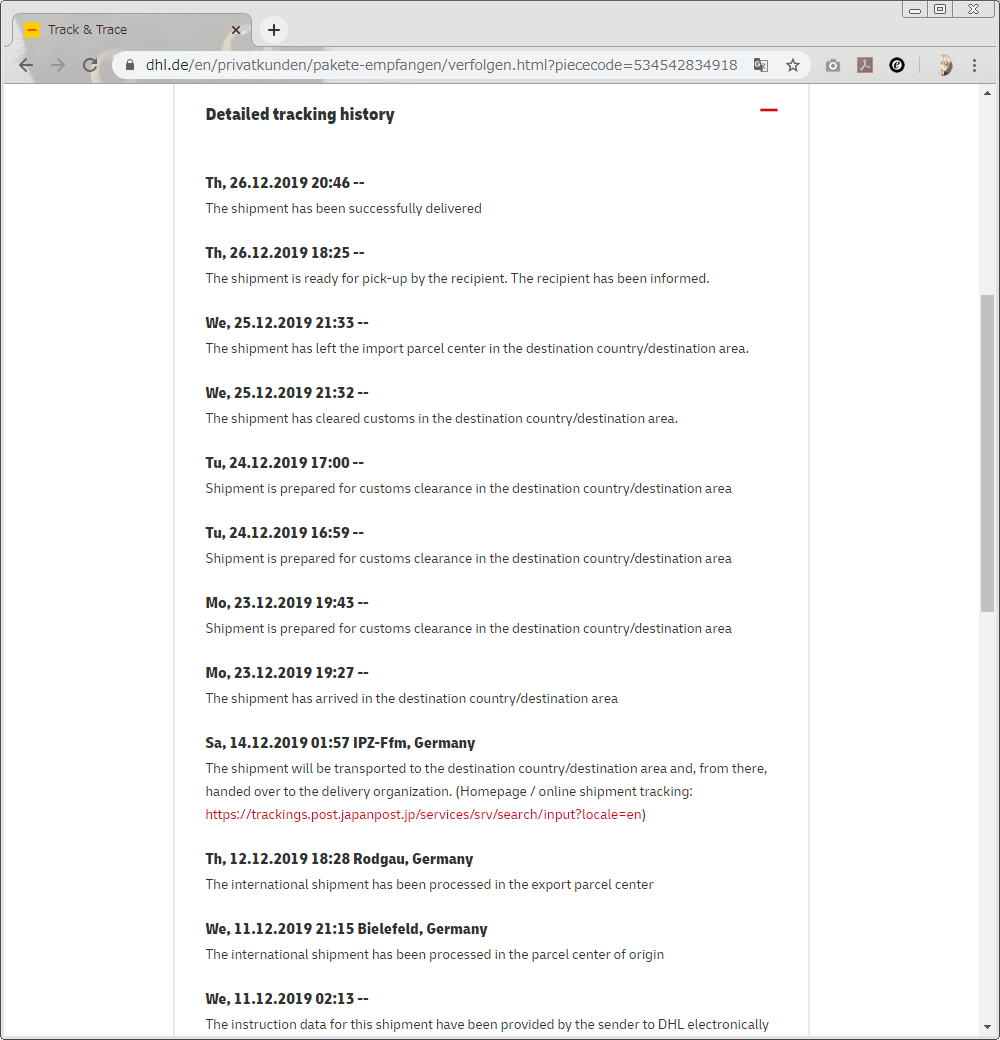Click the scrollbar down arrow
Viewport: 1000px width, 1040px height.
tap(988, 1028)
